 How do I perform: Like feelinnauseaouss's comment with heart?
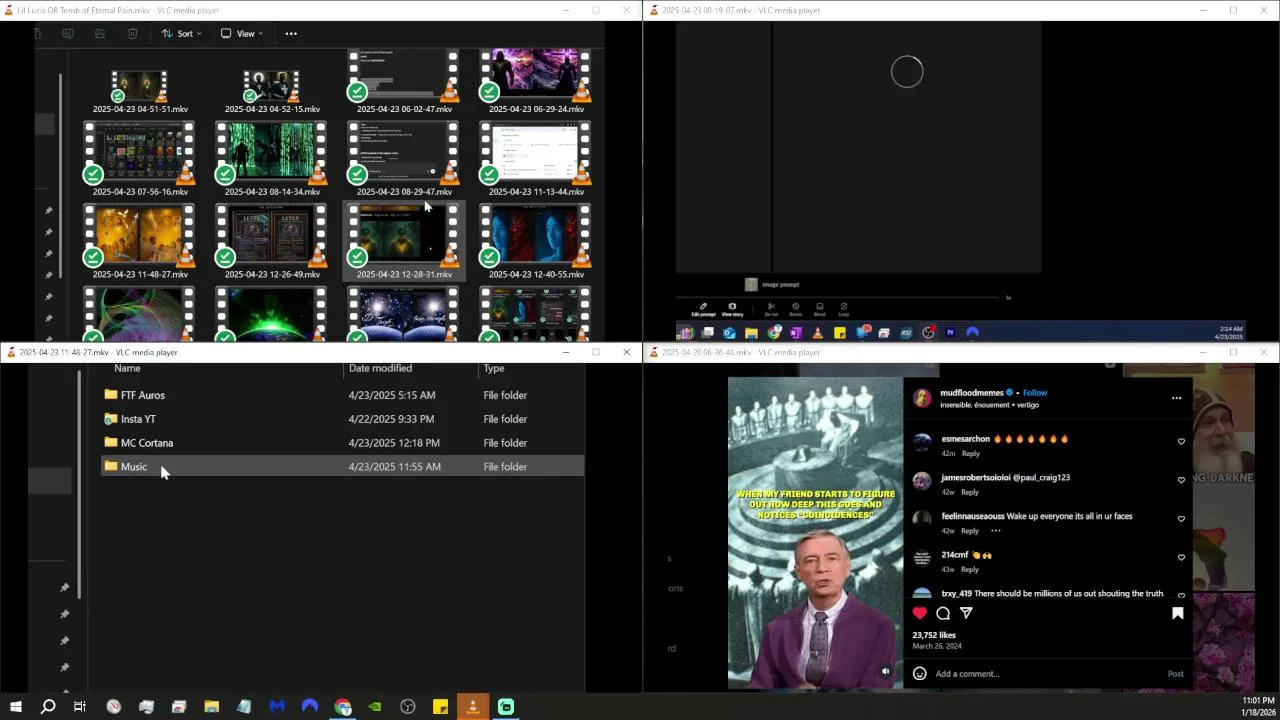[x=1181, y=519]
